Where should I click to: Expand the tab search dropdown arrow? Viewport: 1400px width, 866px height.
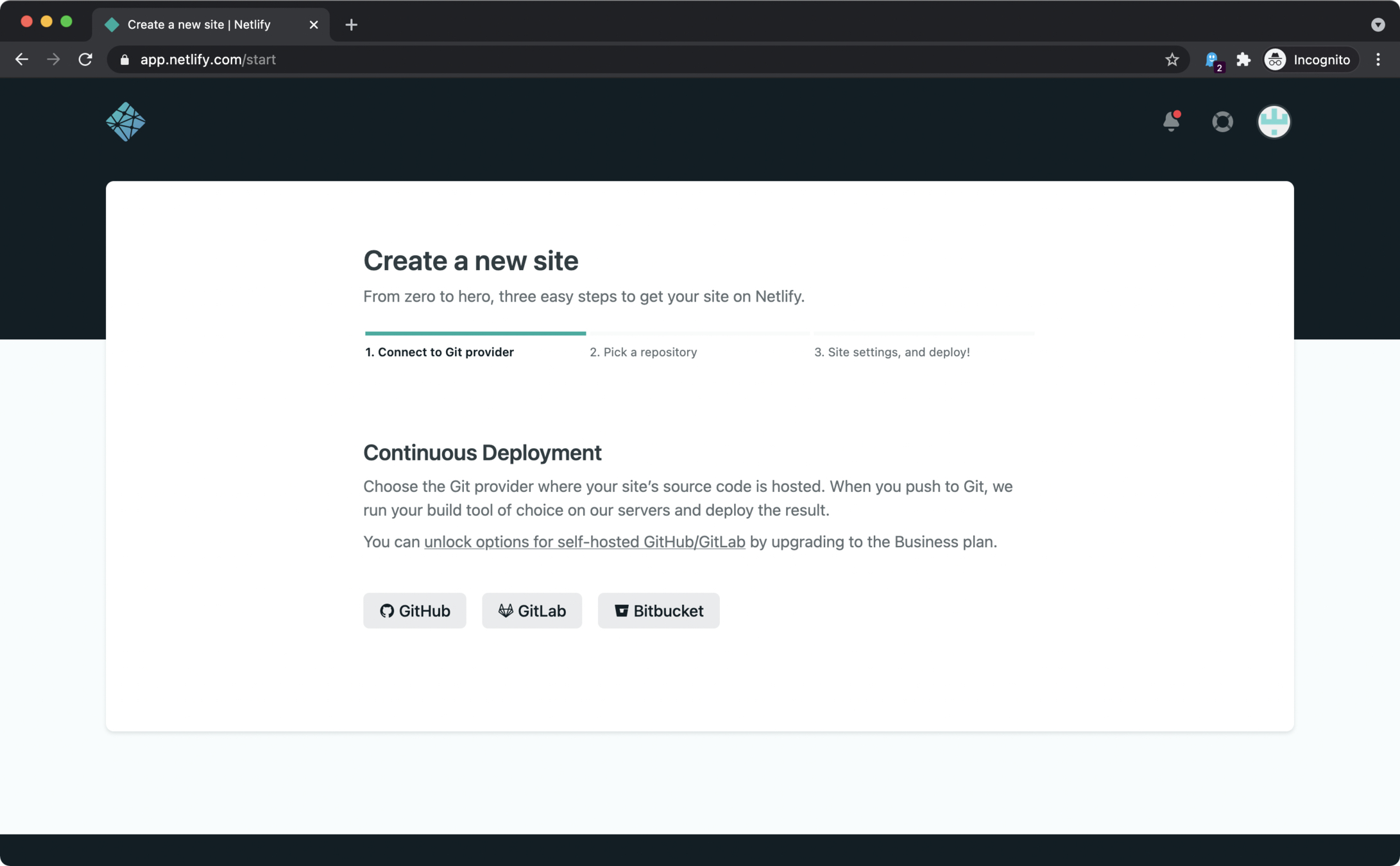pos(1378,24)
